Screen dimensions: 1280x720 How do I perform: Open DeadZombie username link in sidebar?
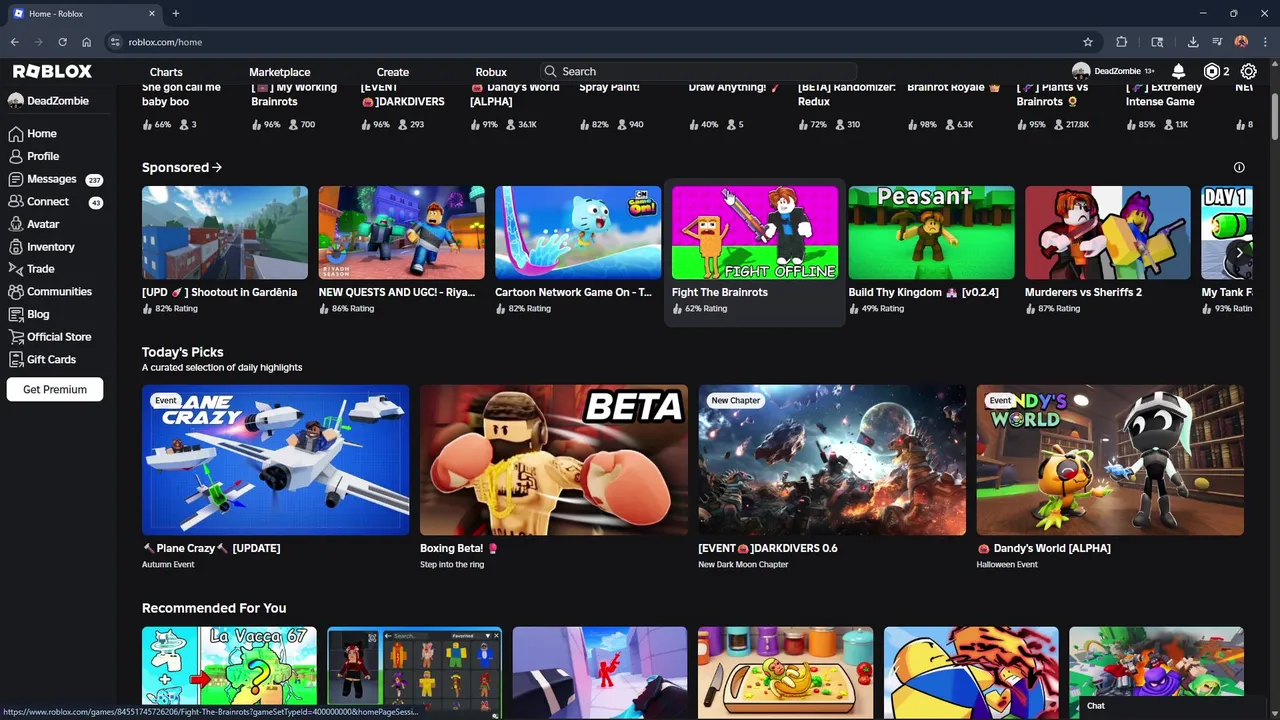(x=58, y=101)
